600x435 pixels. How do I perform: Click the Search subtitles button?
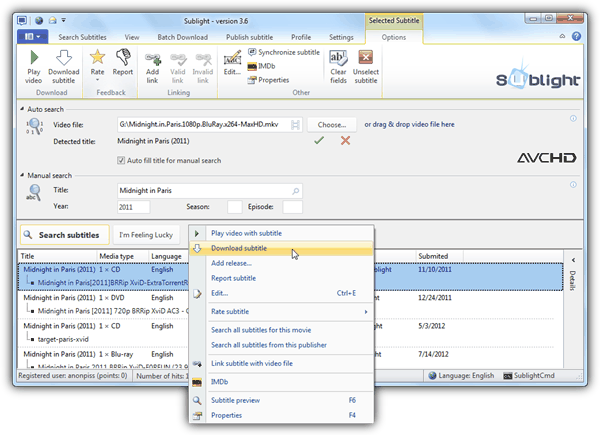pyautogui.click(x=65, y=235)
